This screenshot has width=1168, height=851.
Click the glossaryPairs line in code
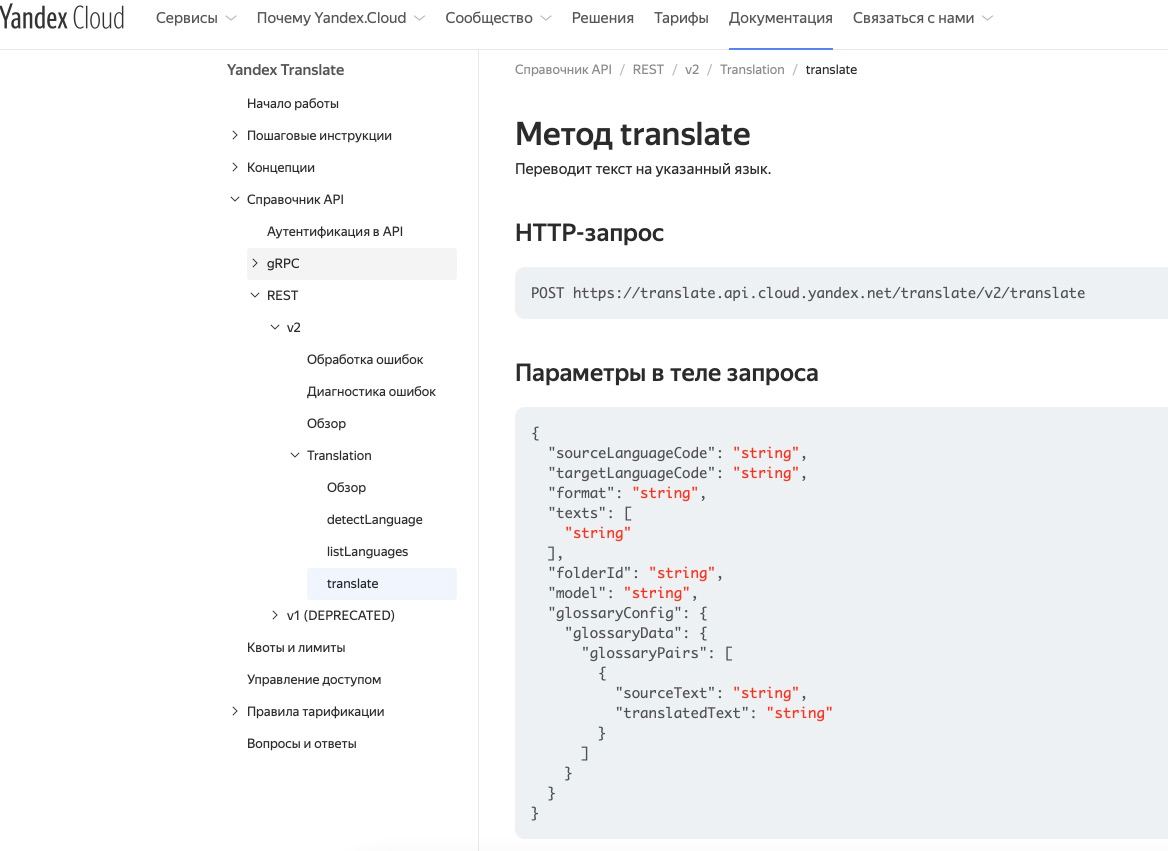[x=657, y=654]
